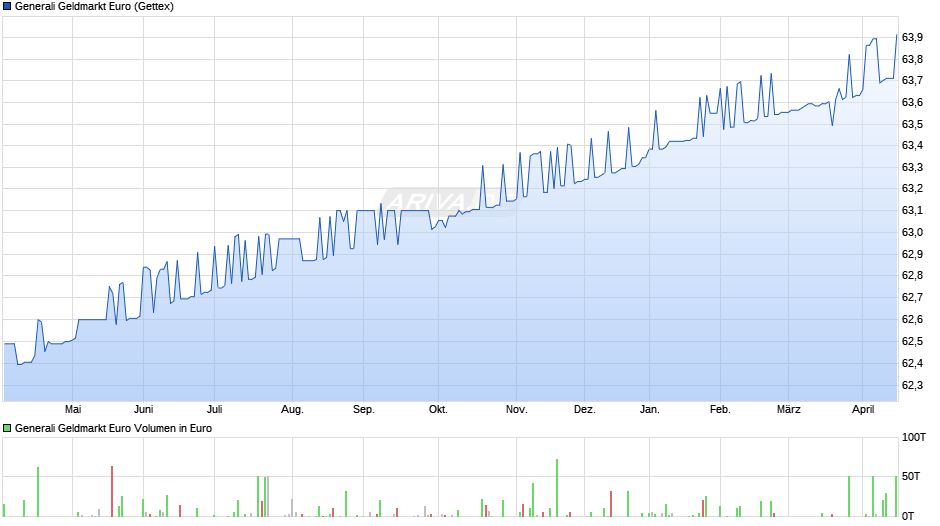This screenshot has width=940, height=526.
Task: Click the tall red volume bar in May
Action: [112, 491]
